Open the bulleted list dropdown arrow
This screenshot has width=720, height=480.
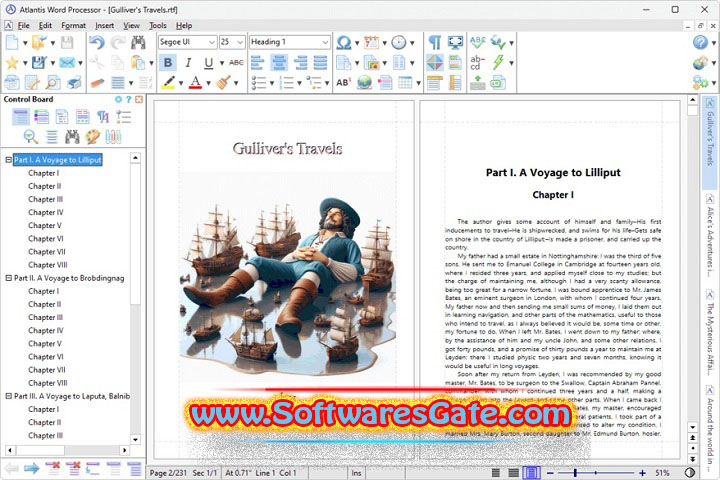click(271, 83)
